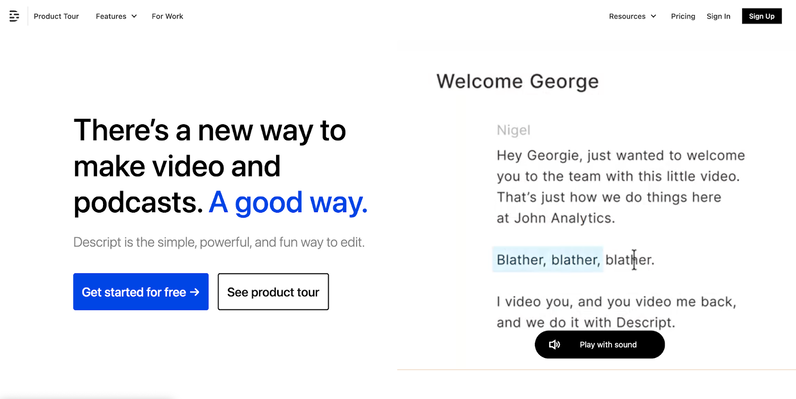
Task: Click the black Sign Up button
Action: click(761, 16)
